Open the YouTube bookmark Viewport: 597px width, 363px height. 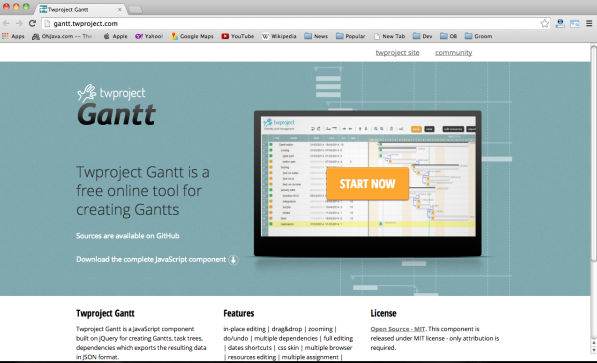click(238, 36)
